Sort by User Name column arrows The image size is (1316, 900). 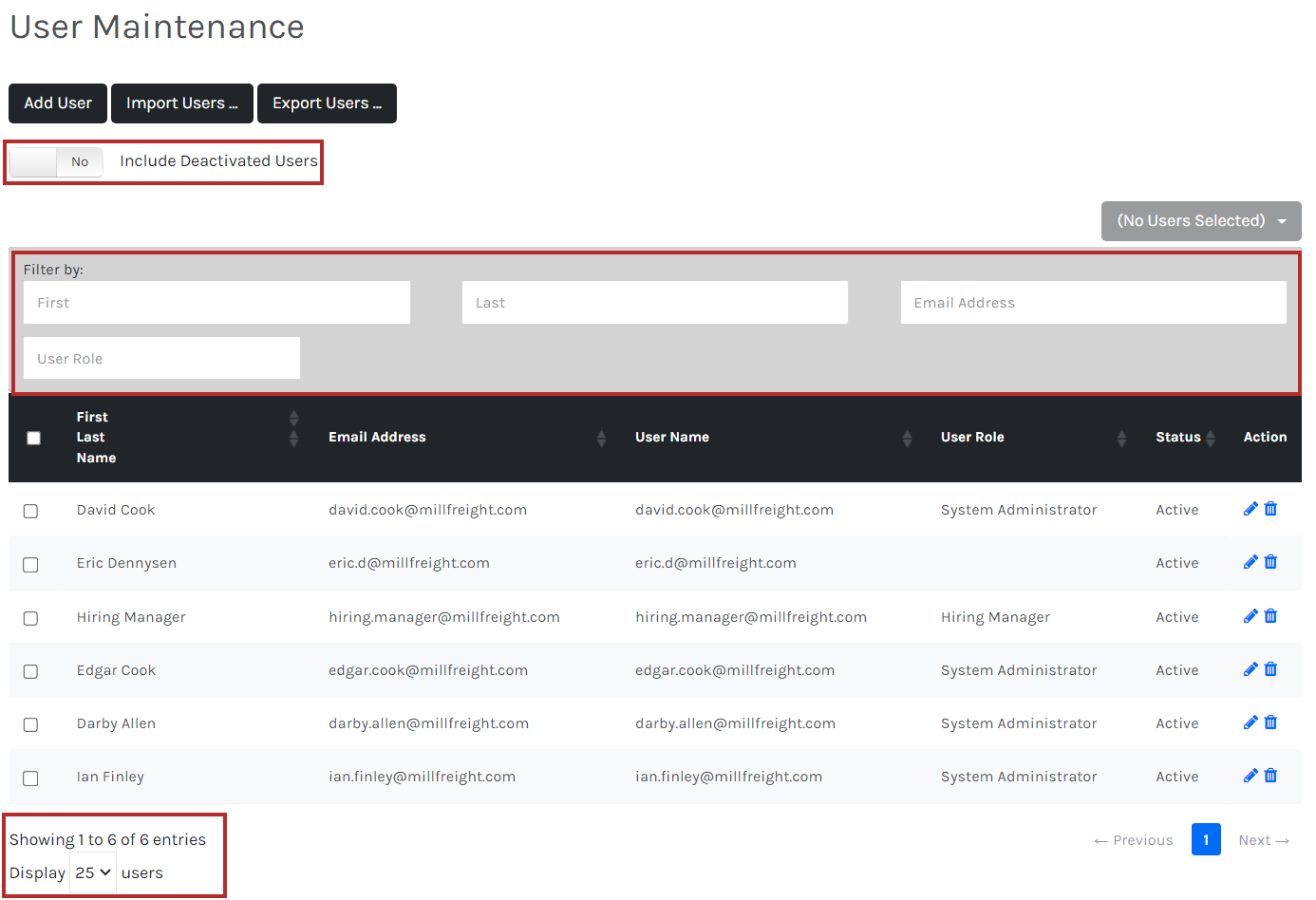[x=907, y=438]
